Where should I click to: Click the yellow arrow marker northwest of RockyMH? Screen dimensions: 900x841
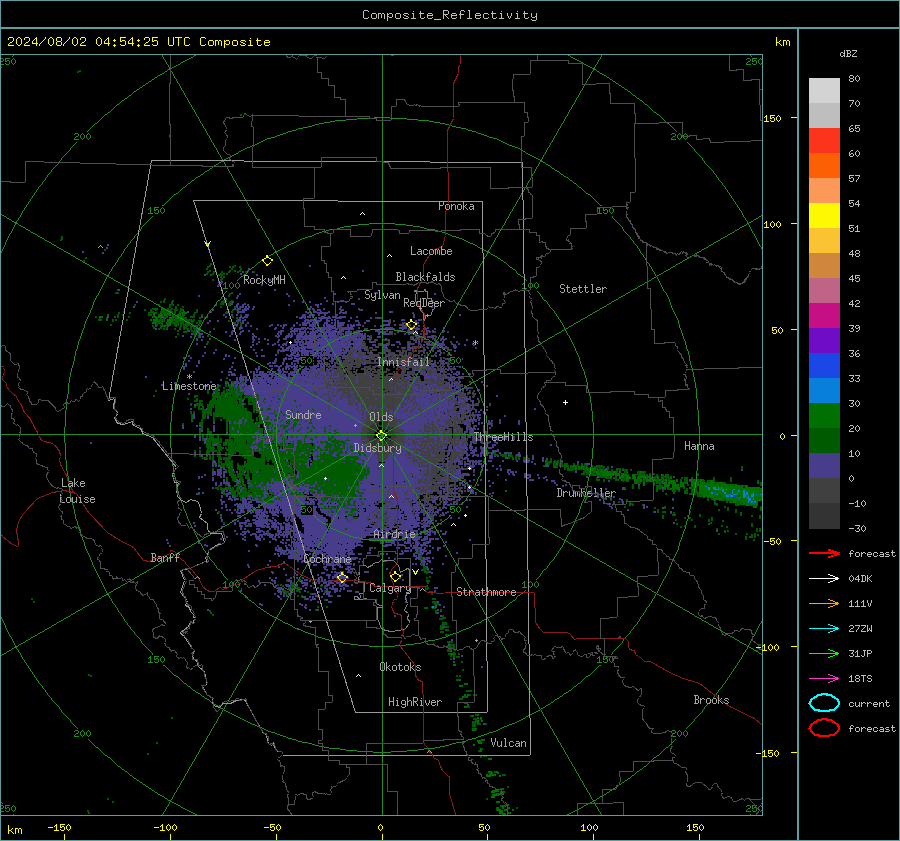pyautogui.click(x=208, y=244)
